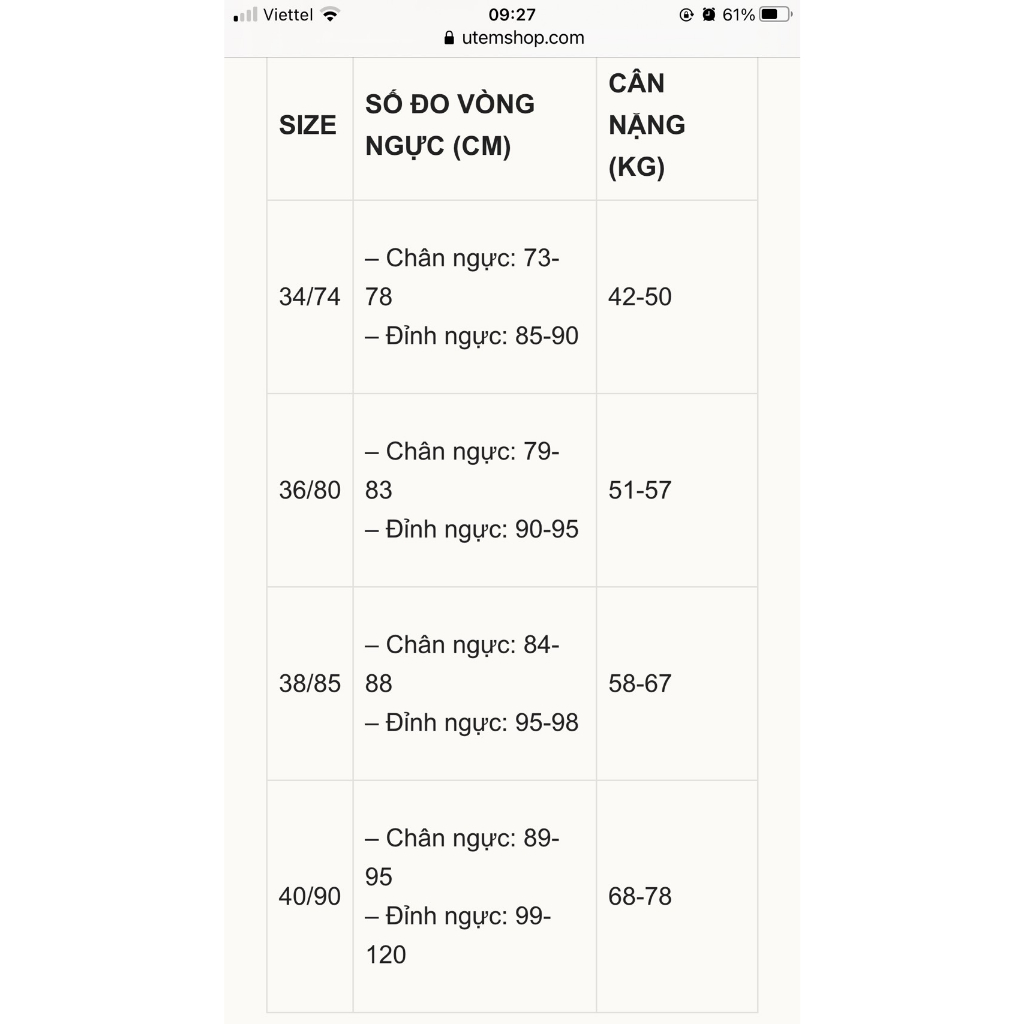
Task: Tap the 34/74 size cell
Action: 310,296
